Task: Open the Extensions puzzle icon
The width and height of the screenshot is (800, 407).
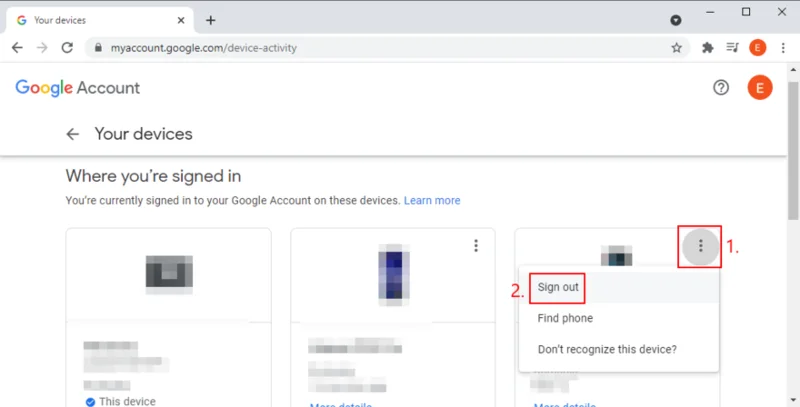Action: pyautogui.click(x=708, y=48)
